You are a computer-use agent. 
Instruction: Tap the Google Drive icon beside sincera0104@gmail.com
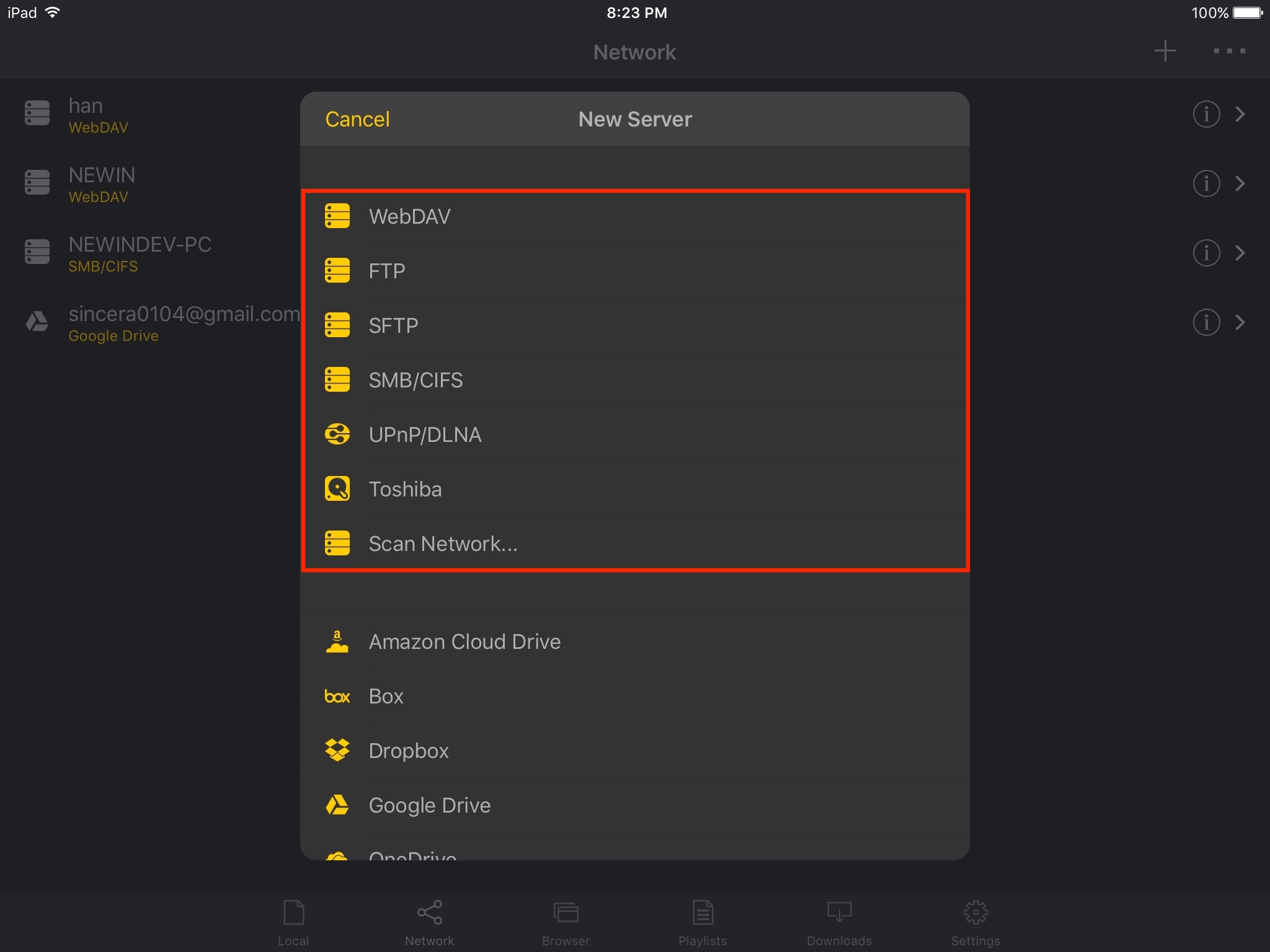coord(37,322)
